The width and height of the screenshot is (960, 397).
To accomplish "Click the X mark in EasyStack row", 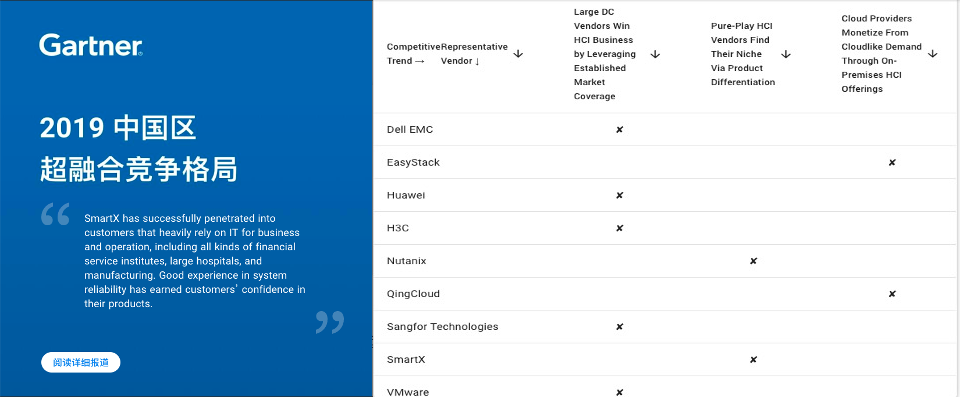I will 892,162.
